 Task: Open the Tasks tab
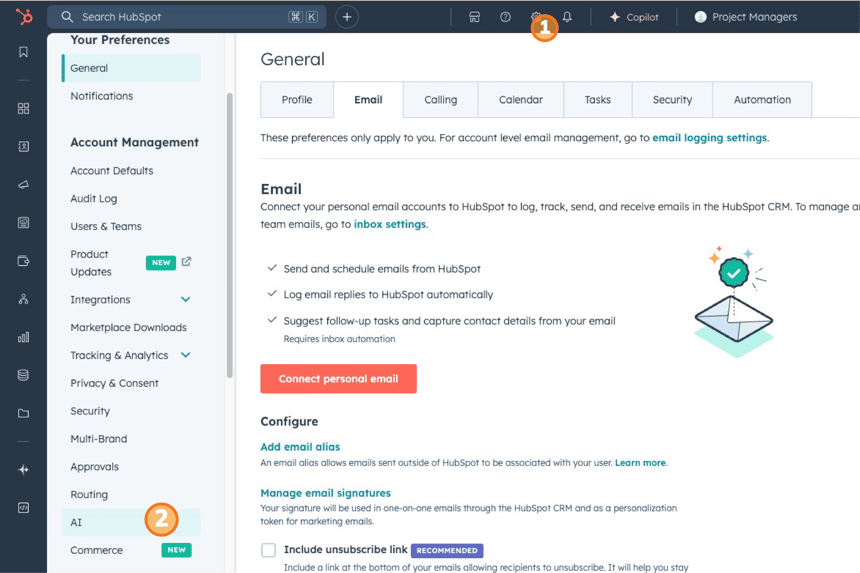pyautogui.click(x=597, y=100)
